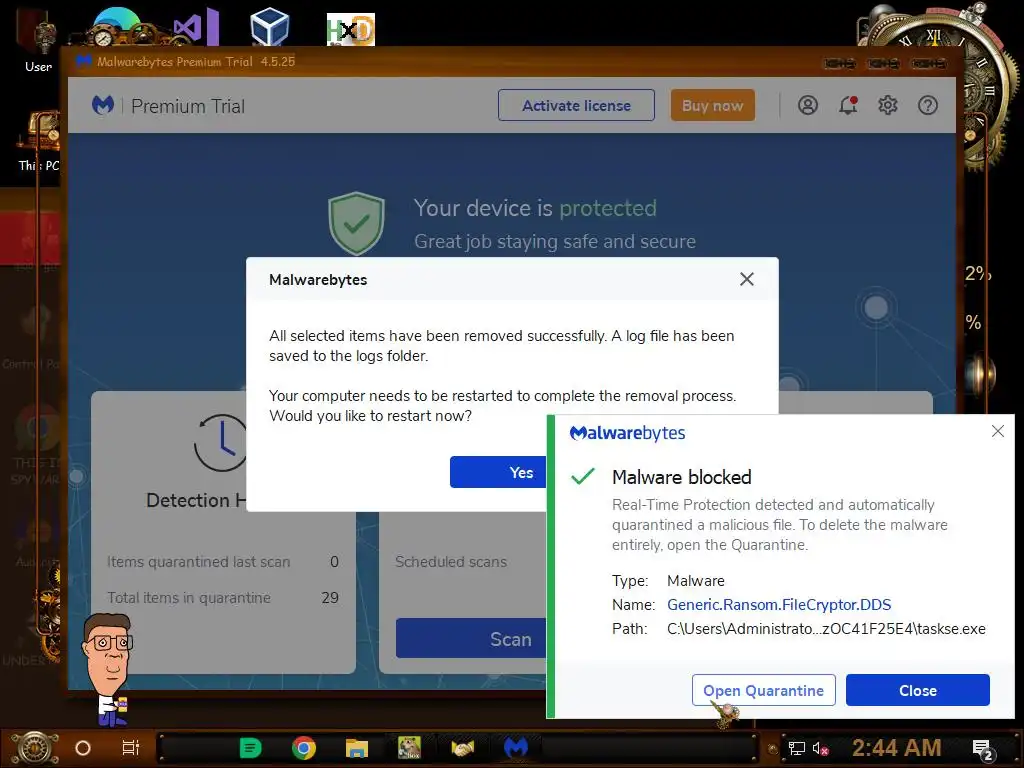The height and width of the screenshot is (768, 1024).
Task: Click the Scan button
Action: (x=472, y=639)
